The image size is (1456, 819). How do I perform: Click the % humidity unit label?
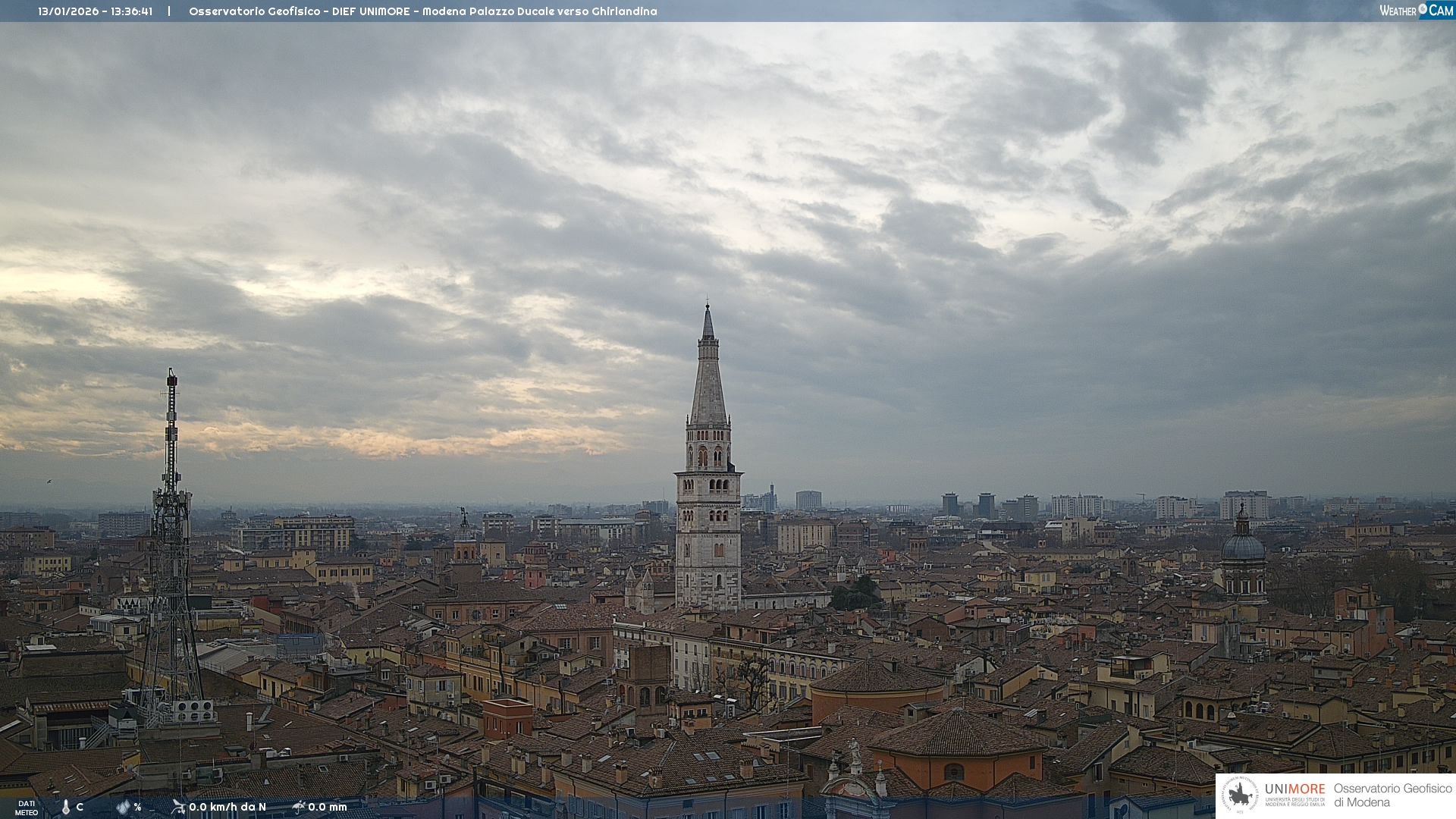click(137, 807)
